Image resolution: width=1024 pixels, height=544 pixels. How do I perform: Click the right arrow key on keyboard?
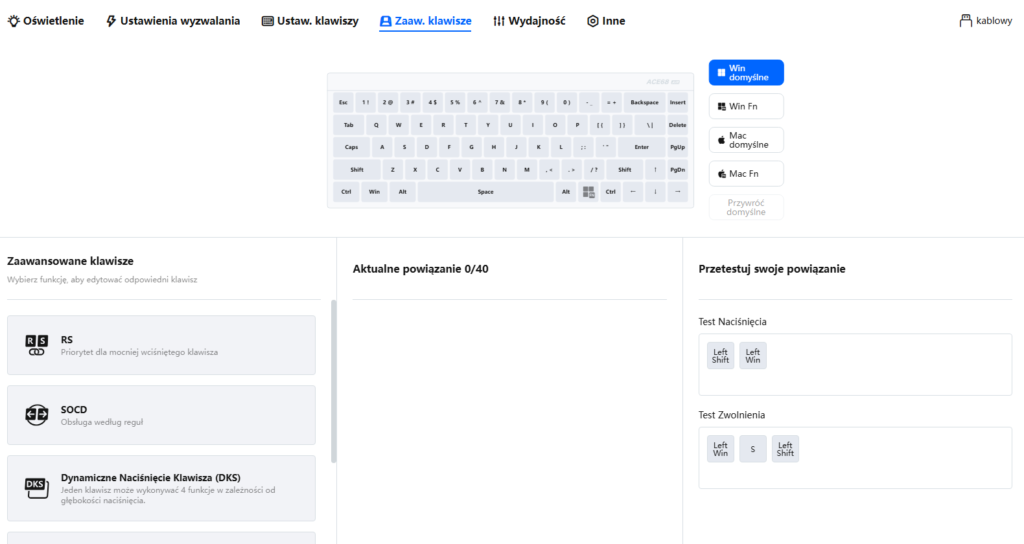677,192
